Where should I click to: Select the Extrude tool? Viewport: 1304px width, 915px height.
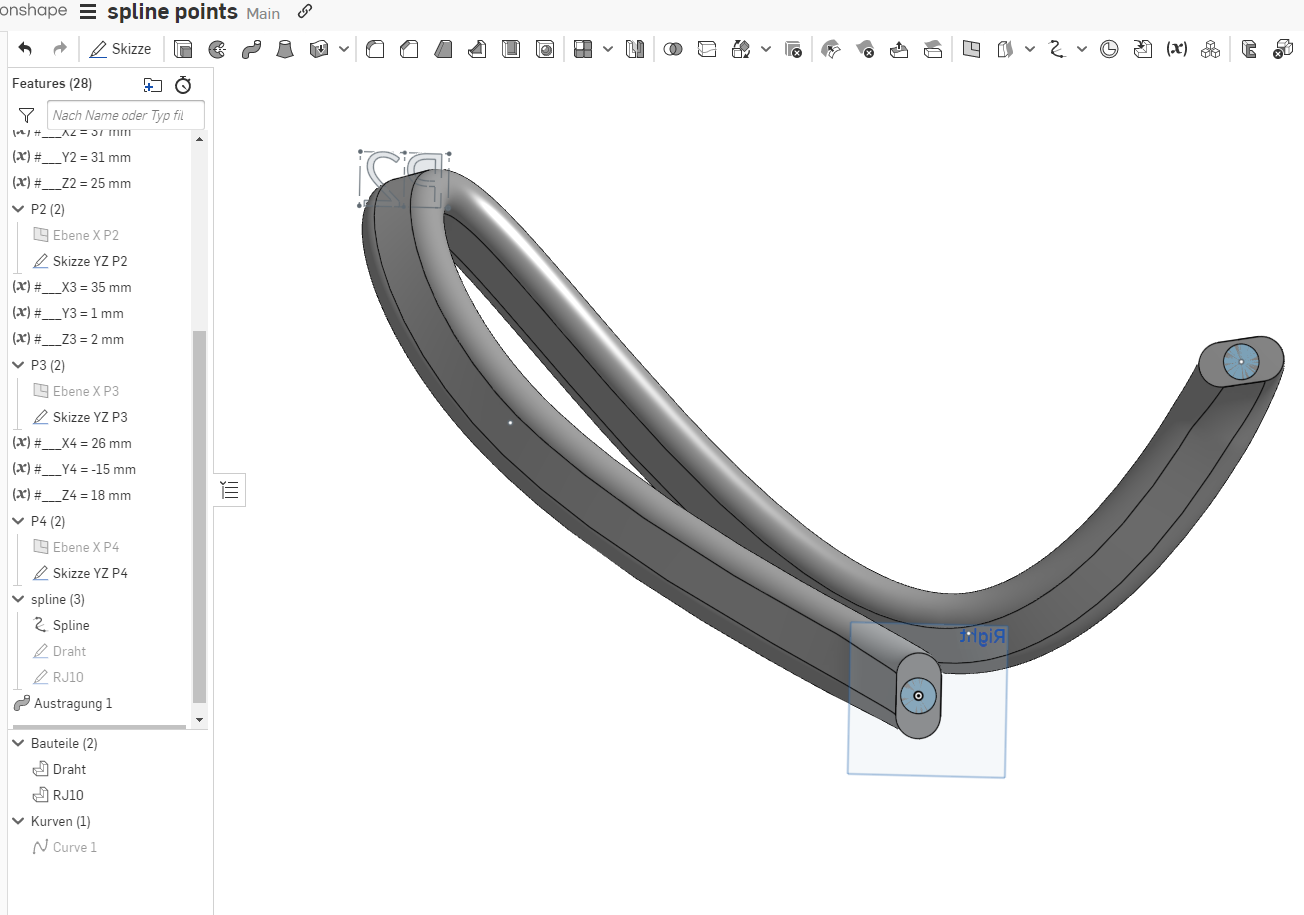pyautogui.click(x=183, y=49)
